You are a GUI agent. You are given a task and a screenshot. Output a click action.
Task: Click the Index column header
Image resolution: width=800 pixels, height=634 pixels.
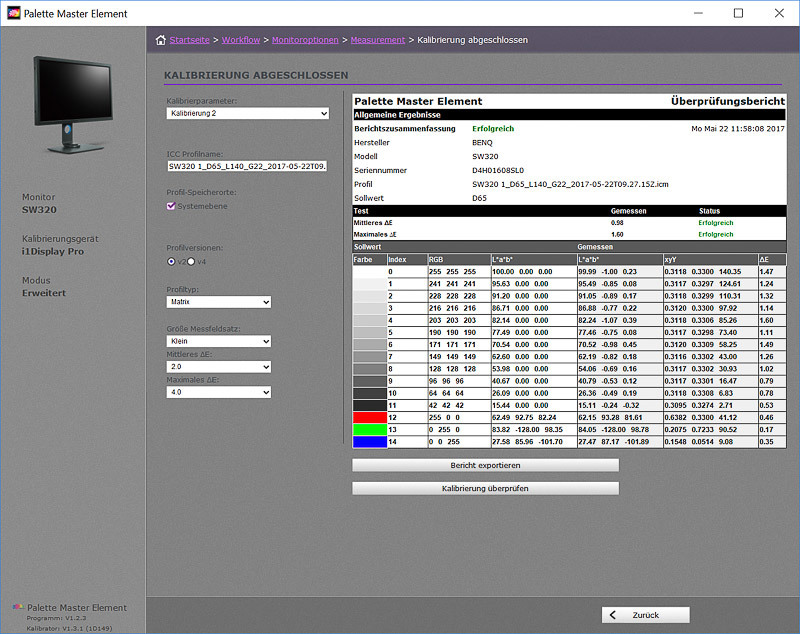407,260
